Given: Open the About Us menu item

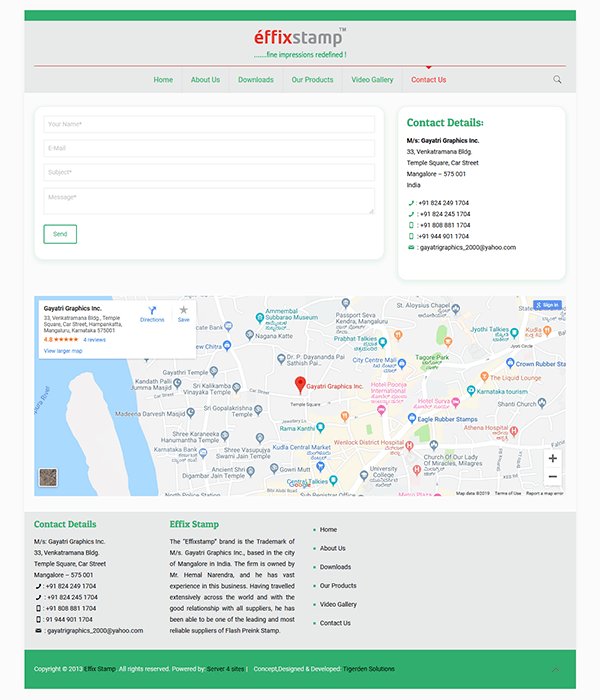Looking at the screenshot, I should coord(205,80).
